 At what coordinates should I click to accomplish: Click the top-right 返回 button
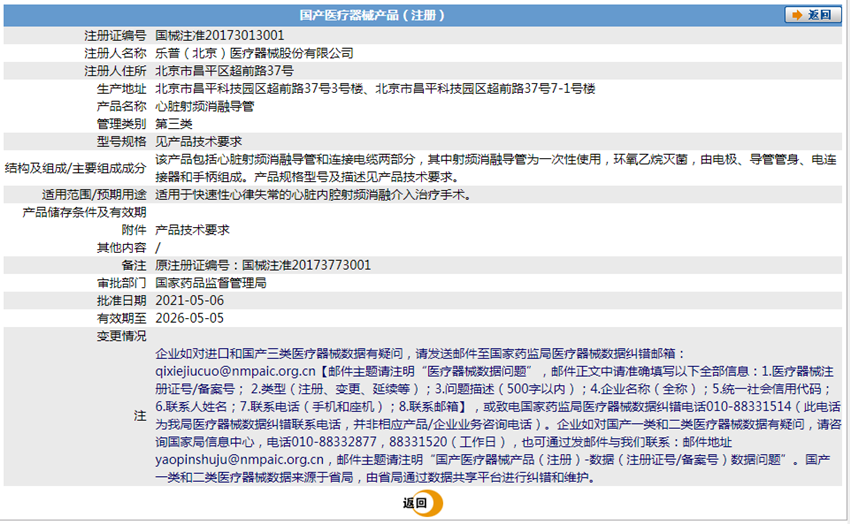(x=812, y=15)
